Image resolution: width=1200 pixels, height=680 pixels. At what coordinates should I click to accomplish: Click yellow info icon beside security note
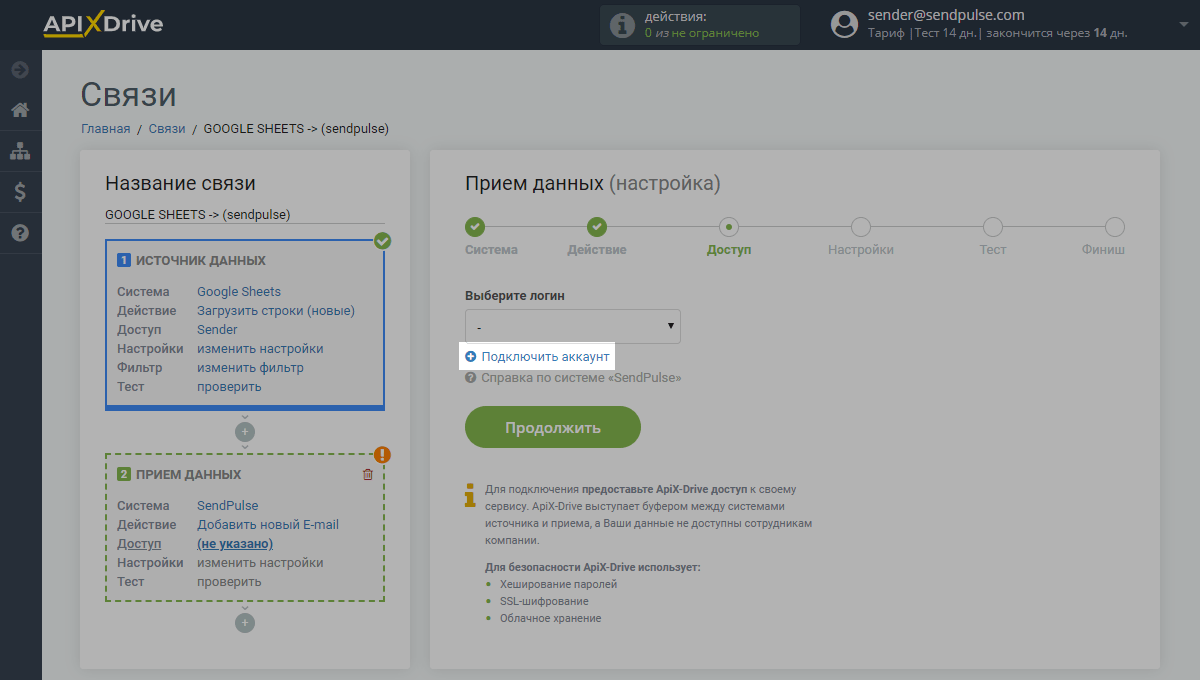point(471,496)
